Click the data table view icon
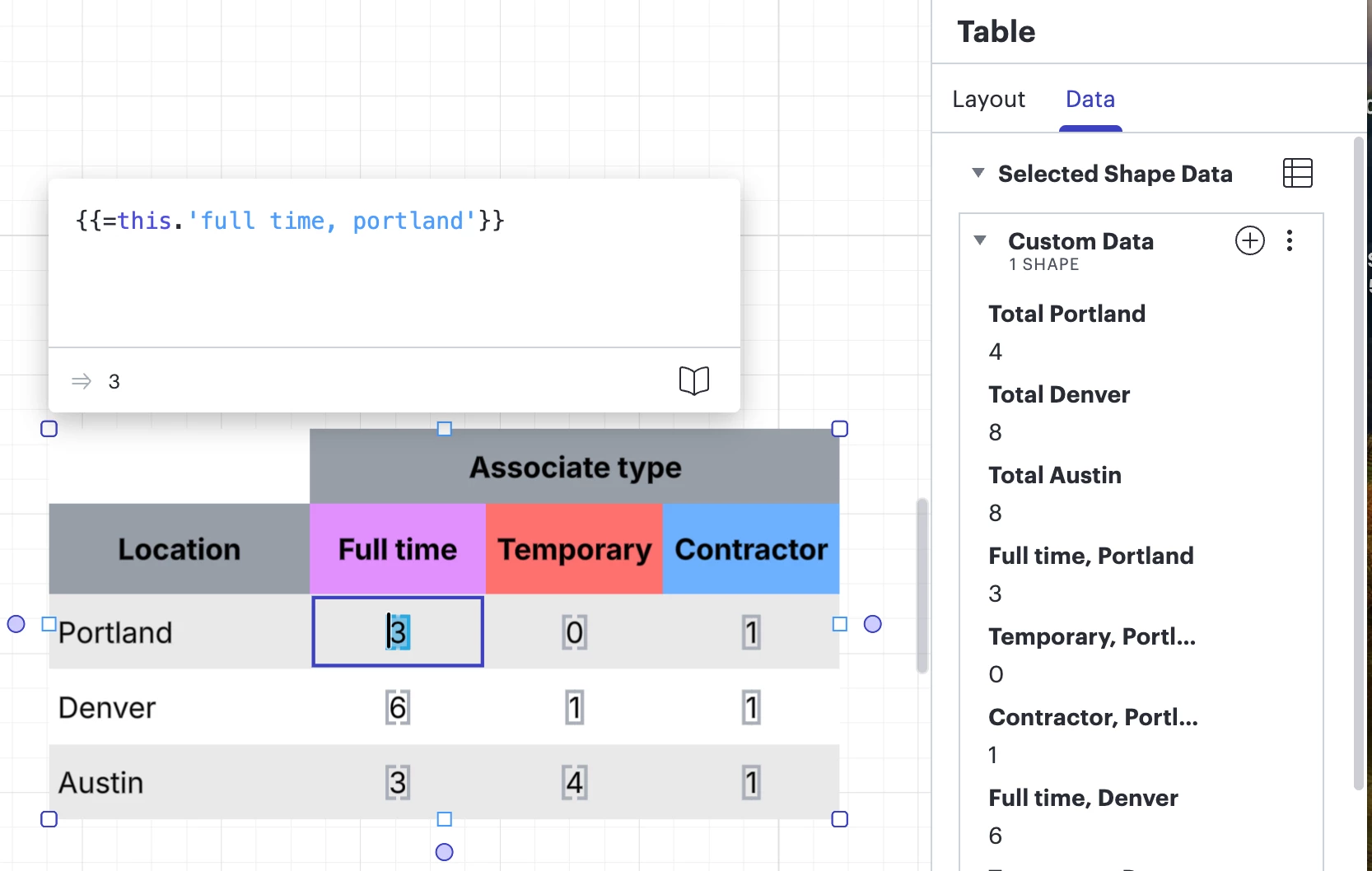Screen dimensions: 1372x871 coord(1297,173)
